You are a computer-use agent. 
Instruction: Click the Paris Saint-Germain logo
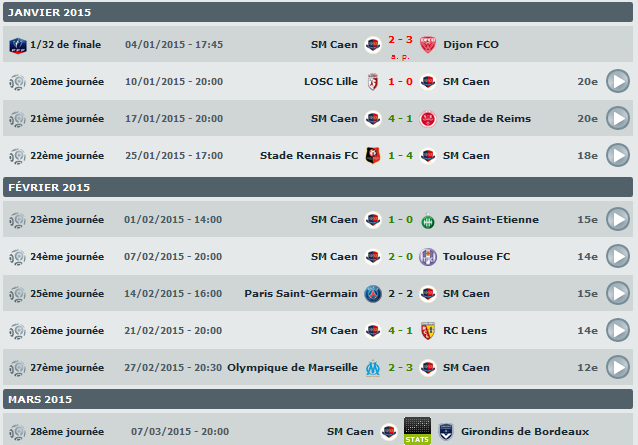(373, 294)
